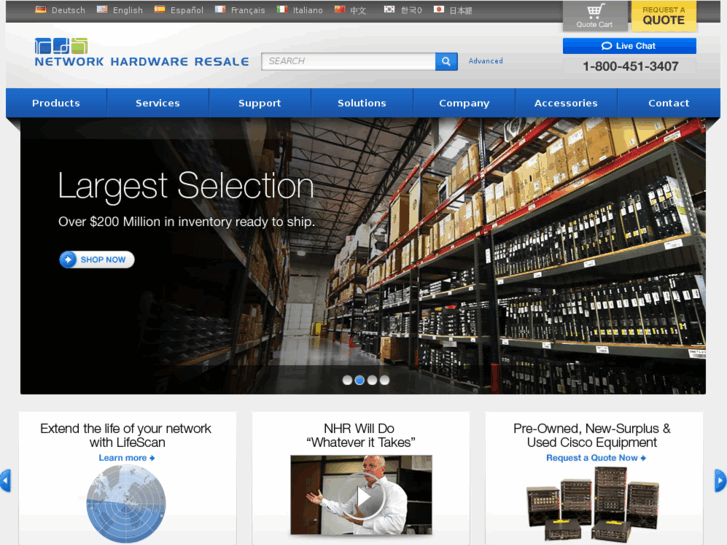
Task: Select the Chinese flag icon
Action: [x=340, y=10]
